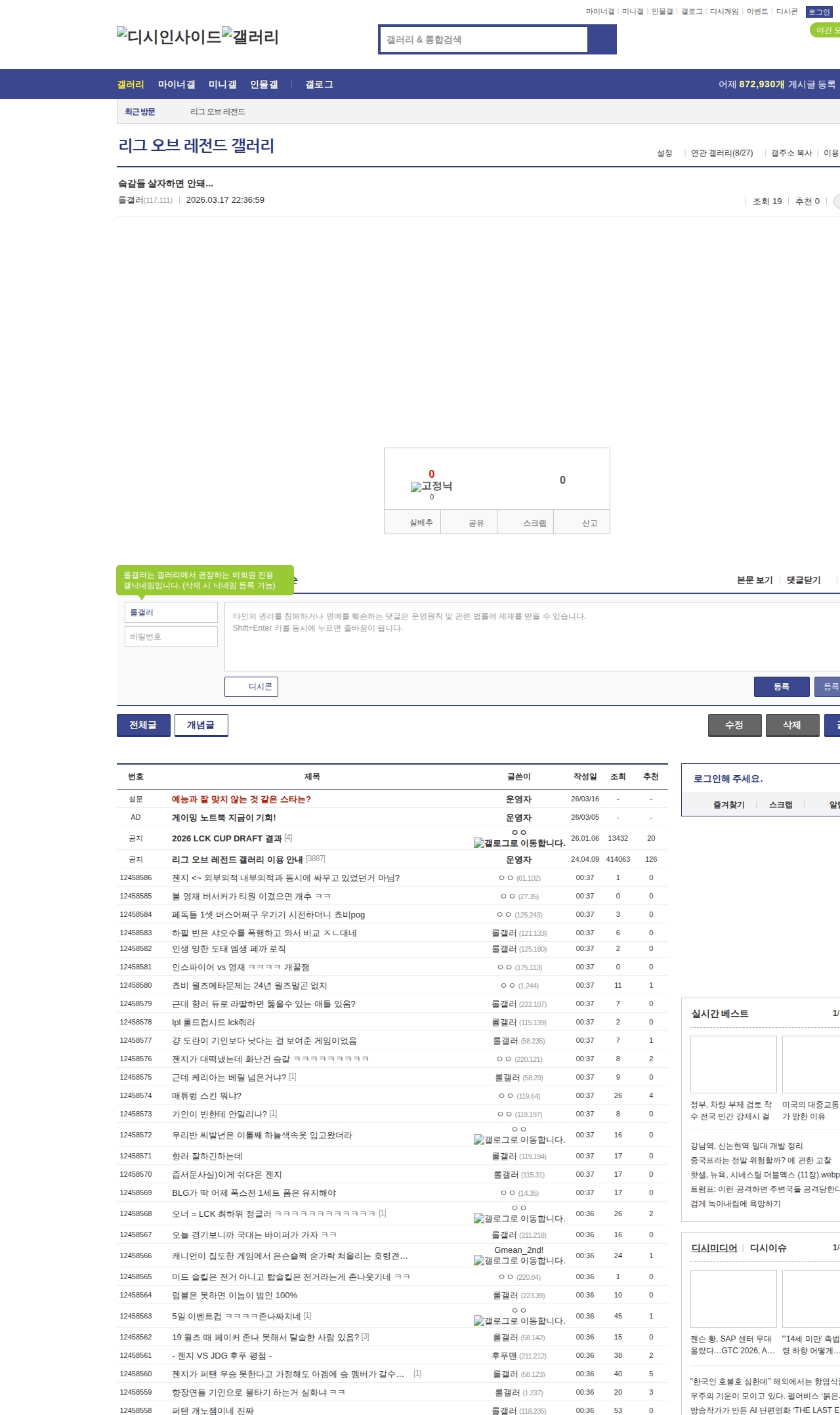
Task: Open the 설정 menu near the gallery title
Action: click(x=665, y=153)
